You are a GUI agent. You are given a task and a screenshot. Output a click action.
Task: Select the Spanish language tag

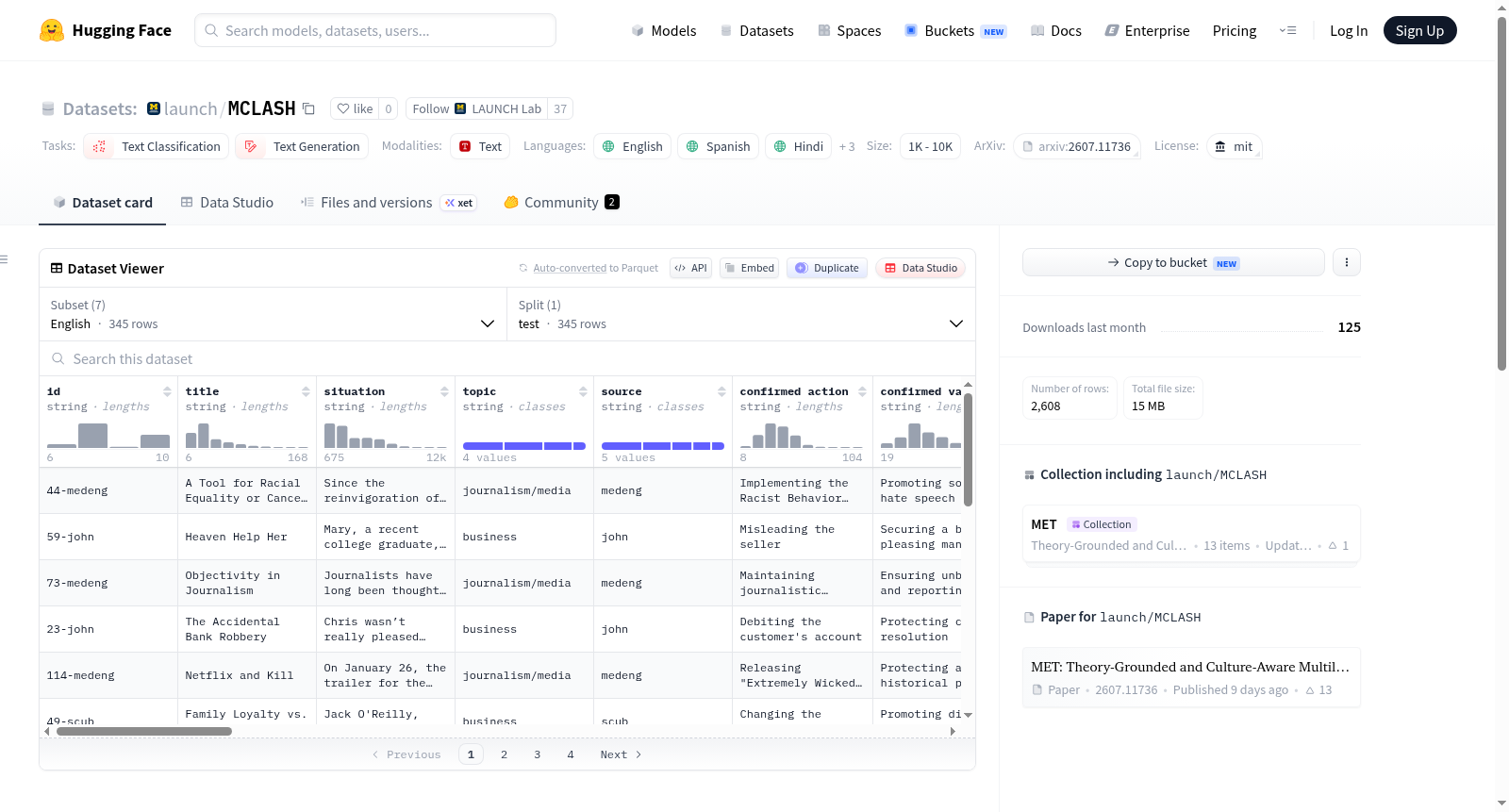pos(718,146)
